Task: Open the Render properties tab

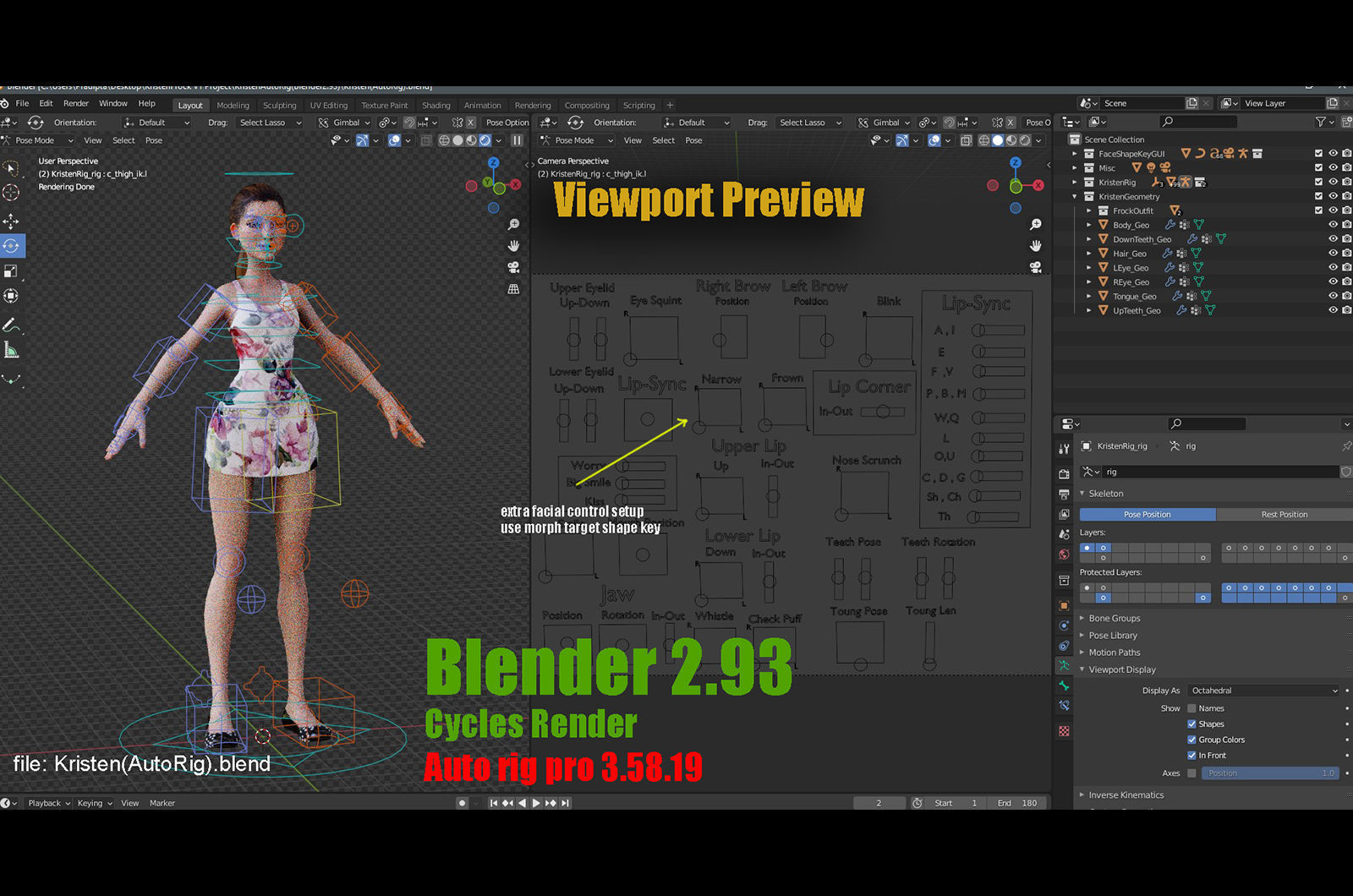Action: pyautogui.click(x=1064, y=473)
